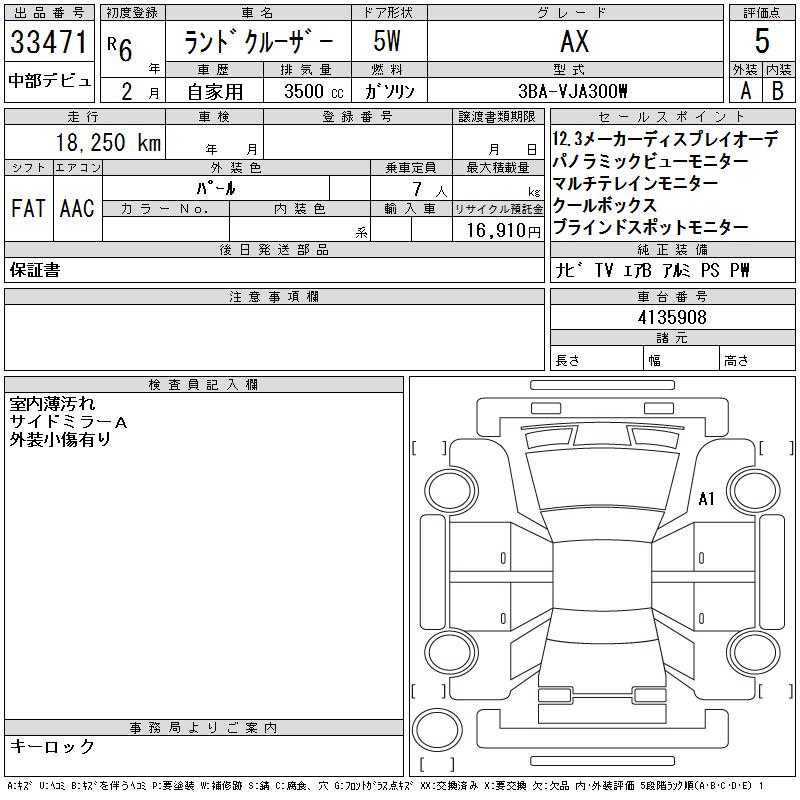Click displacement value 3500 cc
The height and width of the screenshot is (800, 800).
pos(314,92)
